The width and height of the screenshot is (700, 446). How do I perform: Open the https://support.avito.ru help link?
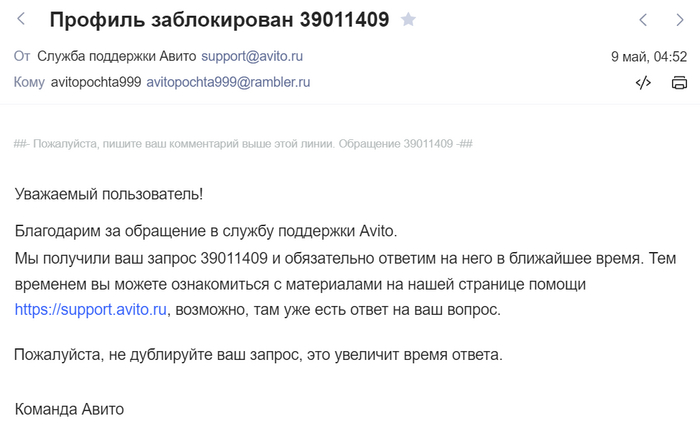coord(90,310)
